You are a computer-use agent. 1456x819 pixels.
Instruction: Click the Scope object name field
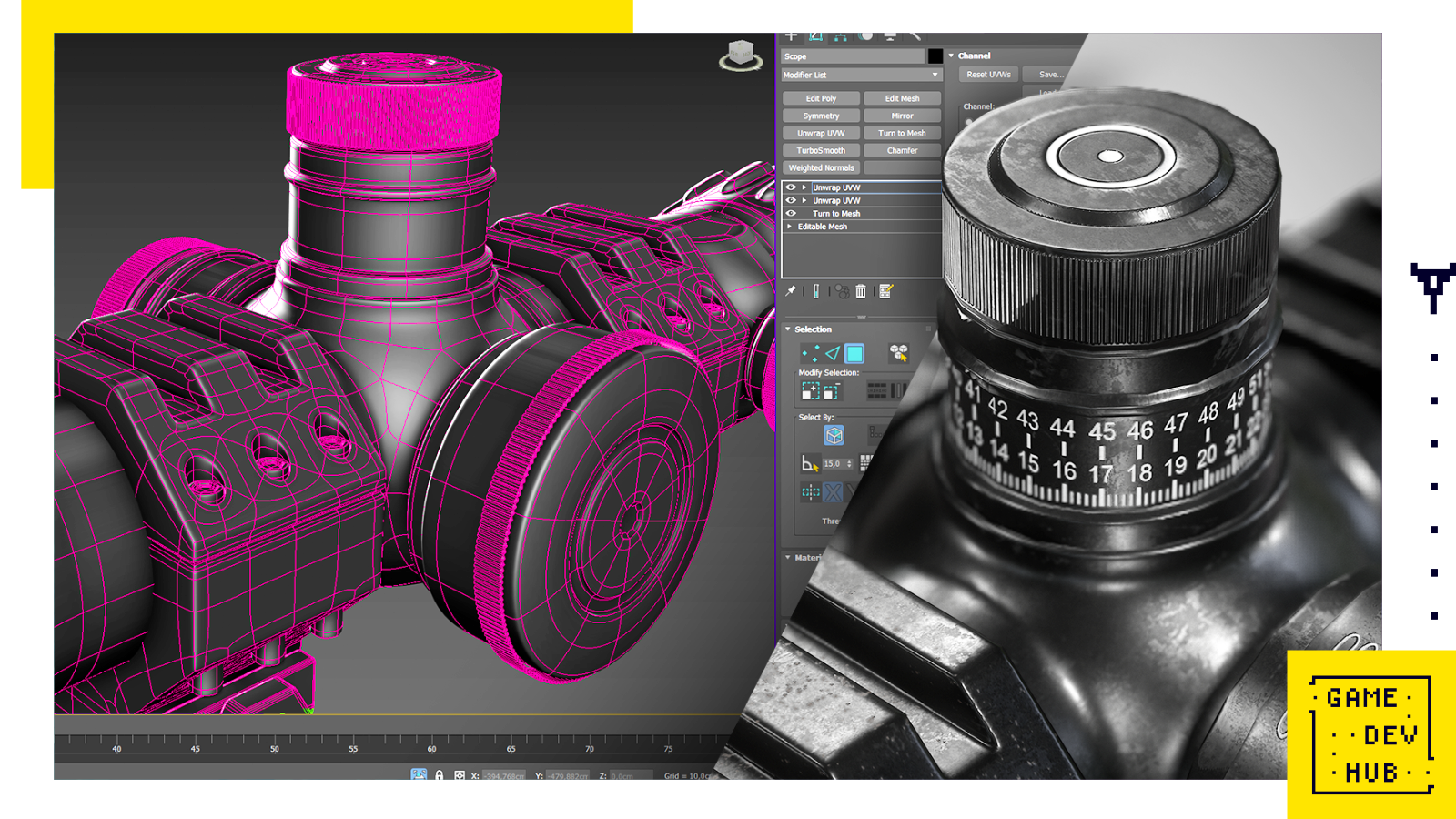(853, 56)
